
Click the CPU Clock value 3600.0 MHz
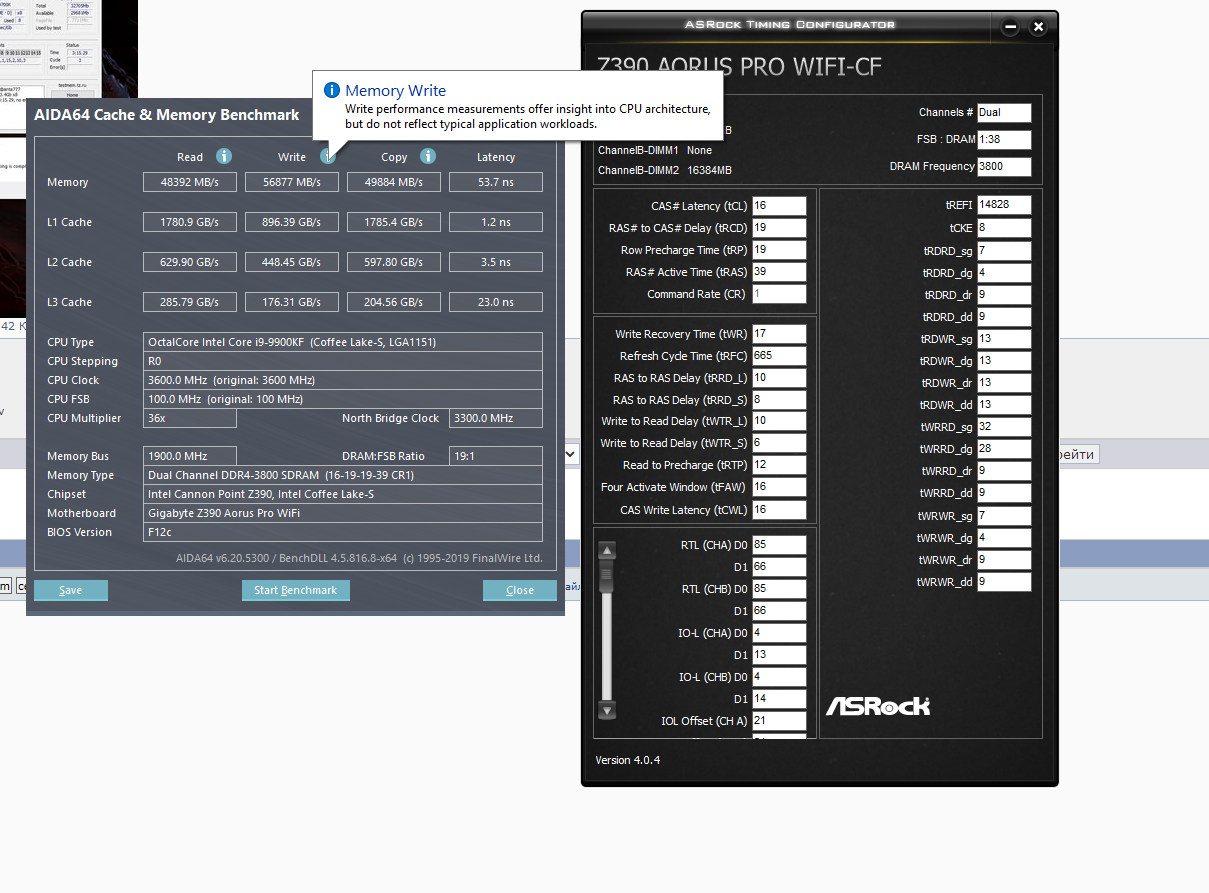[x=343, y=380]
